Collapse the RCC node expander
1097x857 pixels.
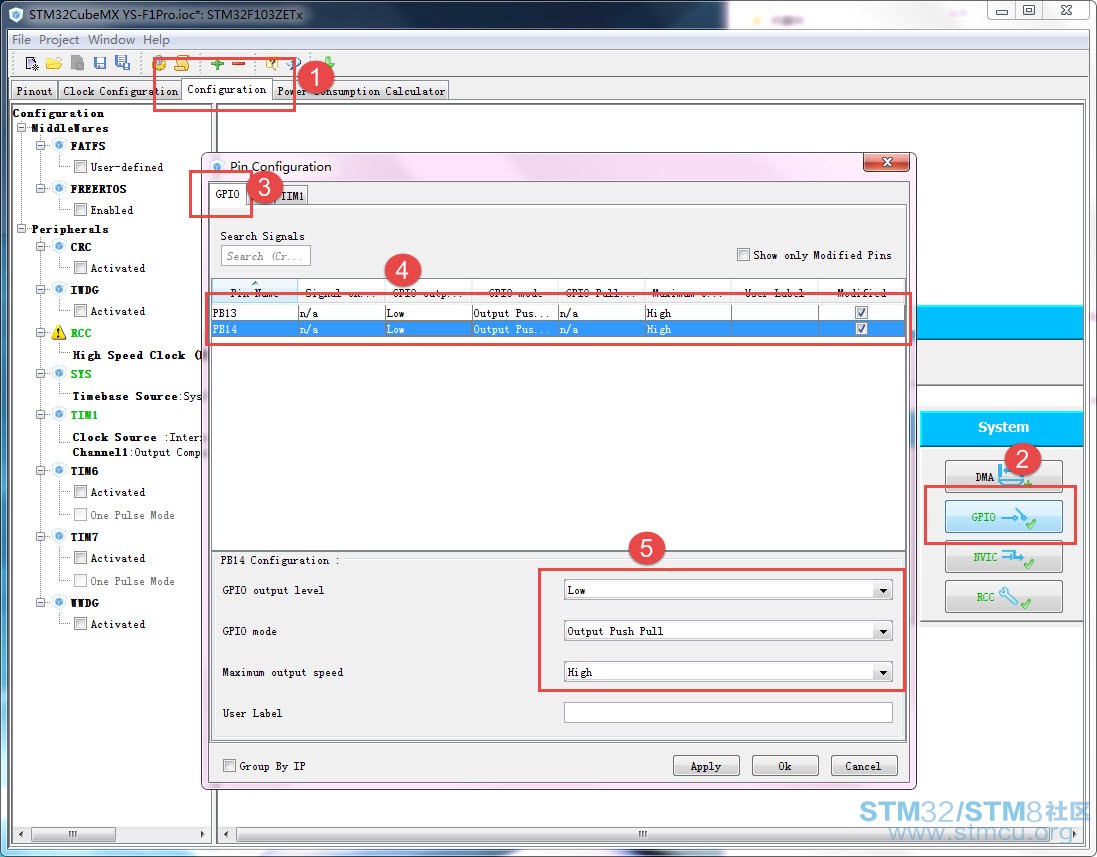pos(41,333)
